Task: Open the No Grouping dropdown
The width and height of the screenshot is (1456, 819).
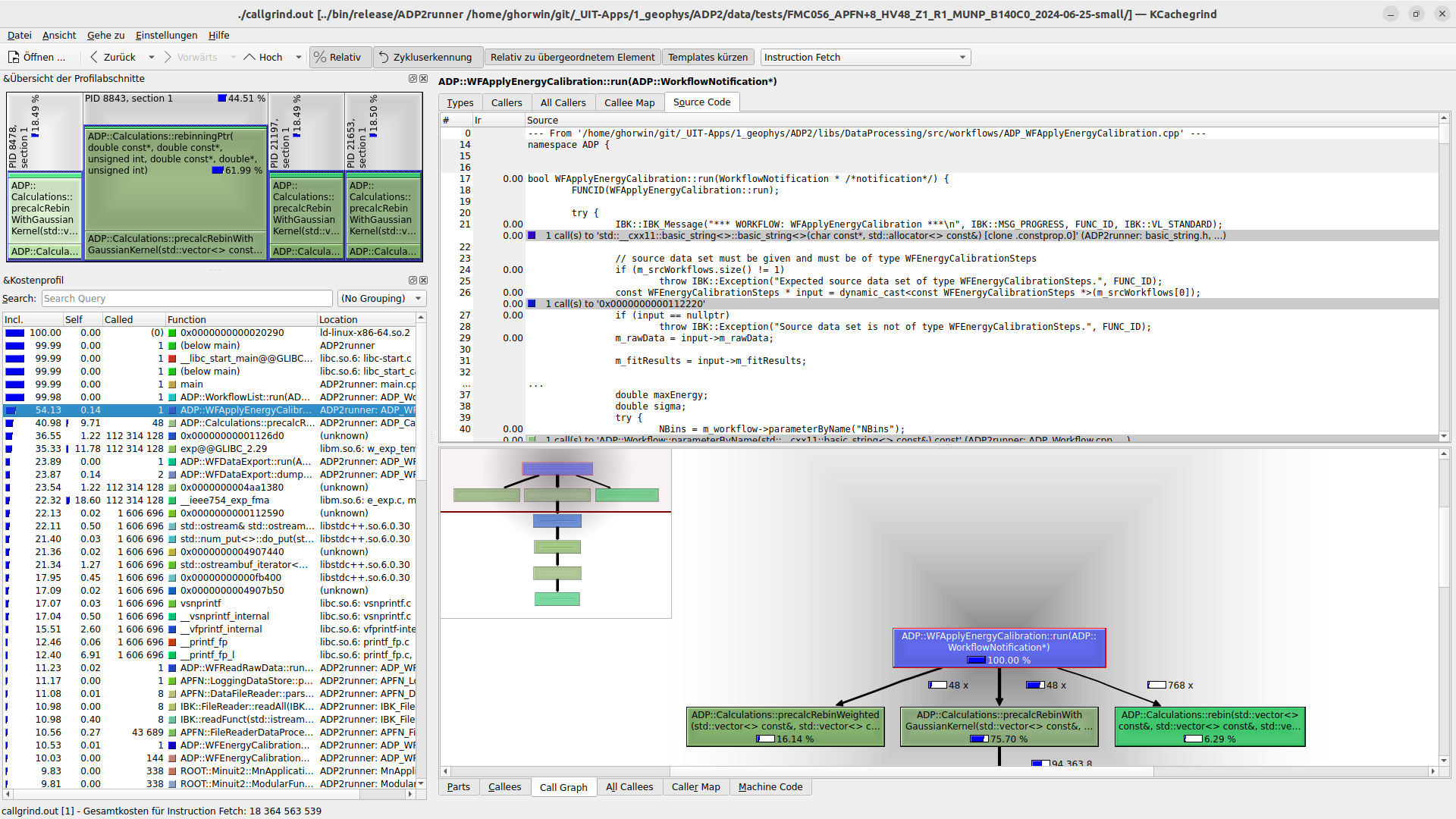Action: [381, 299]
